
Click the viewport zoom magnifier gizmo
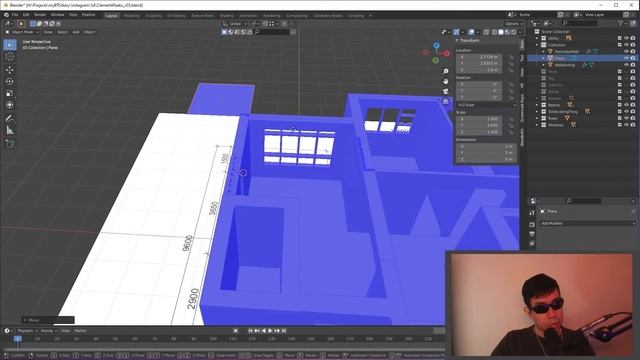(446, 71)
